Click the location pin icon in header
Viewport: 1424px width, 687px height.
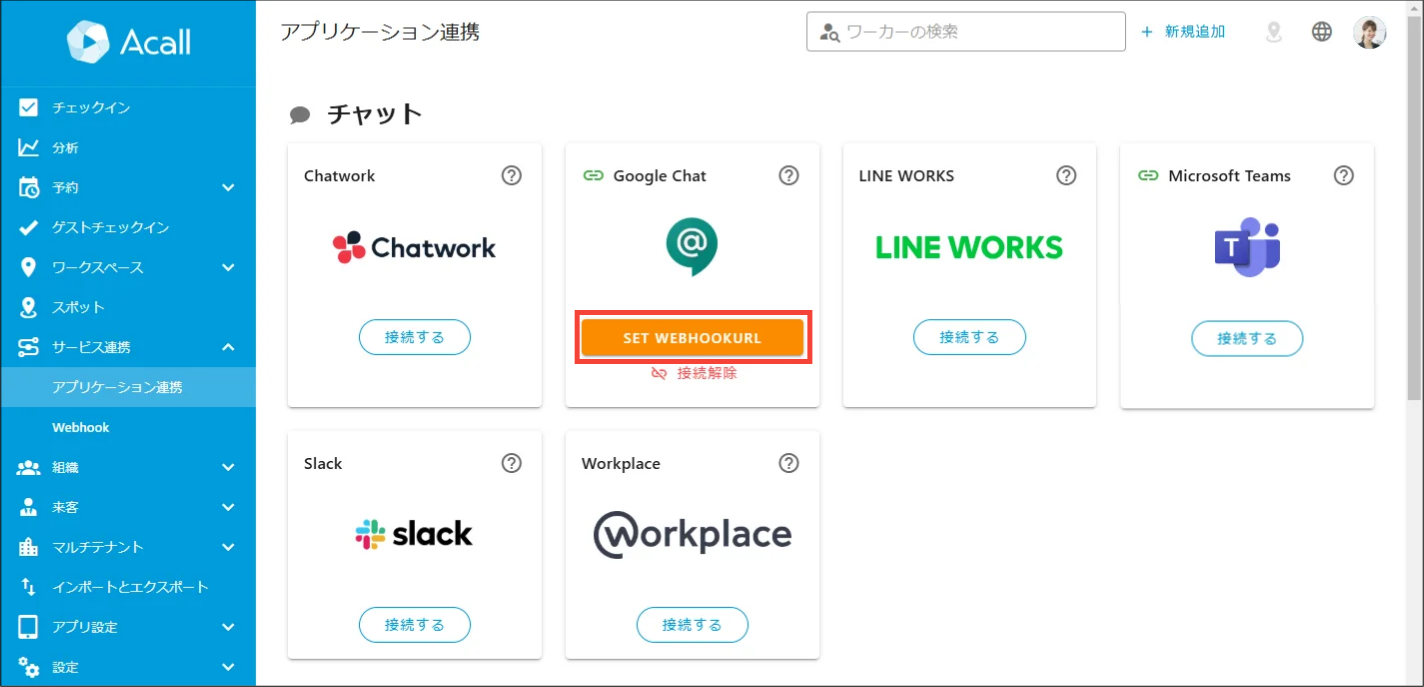point(1273,32)
